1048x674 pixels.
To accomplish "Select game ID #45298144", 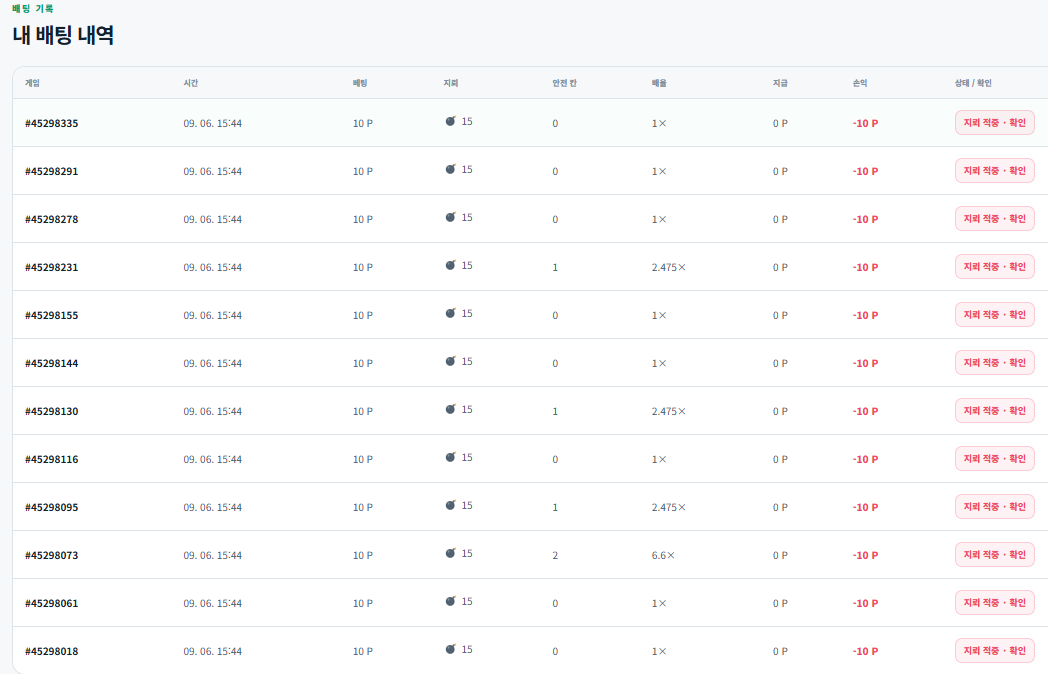I will coord(51,364).
